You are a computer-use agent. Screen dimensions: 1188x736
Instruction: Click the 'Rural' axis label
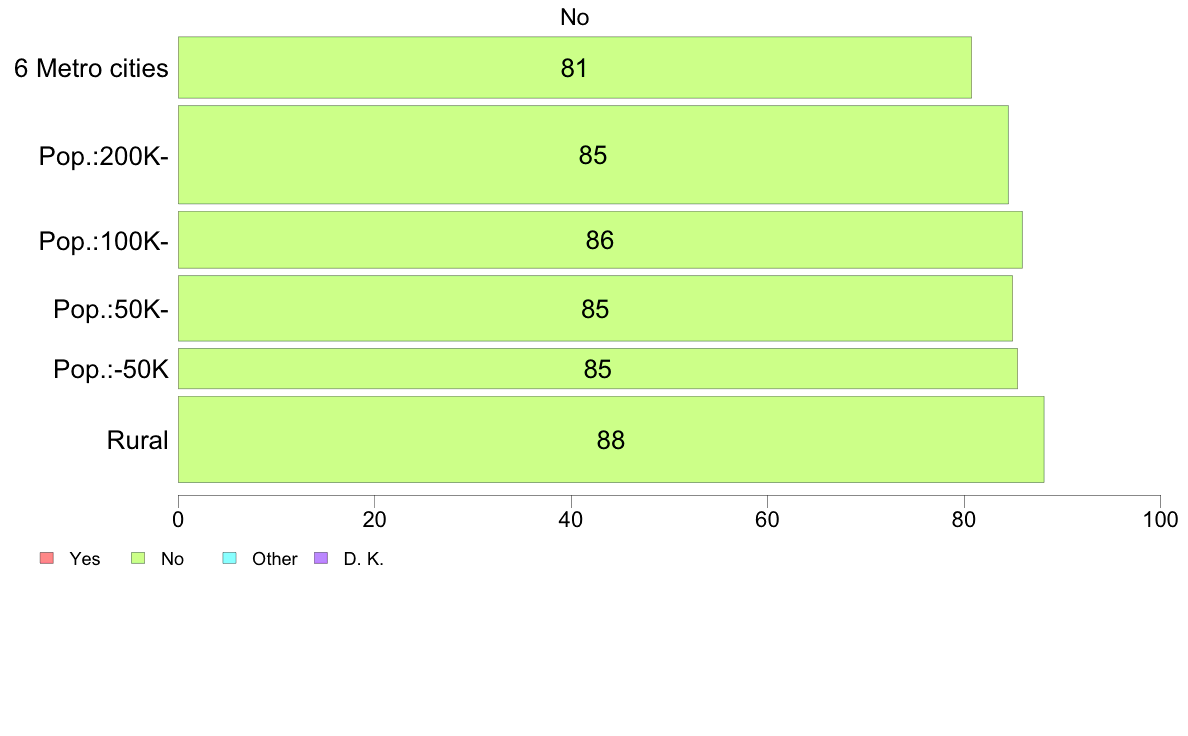click(x=137, y=440)
